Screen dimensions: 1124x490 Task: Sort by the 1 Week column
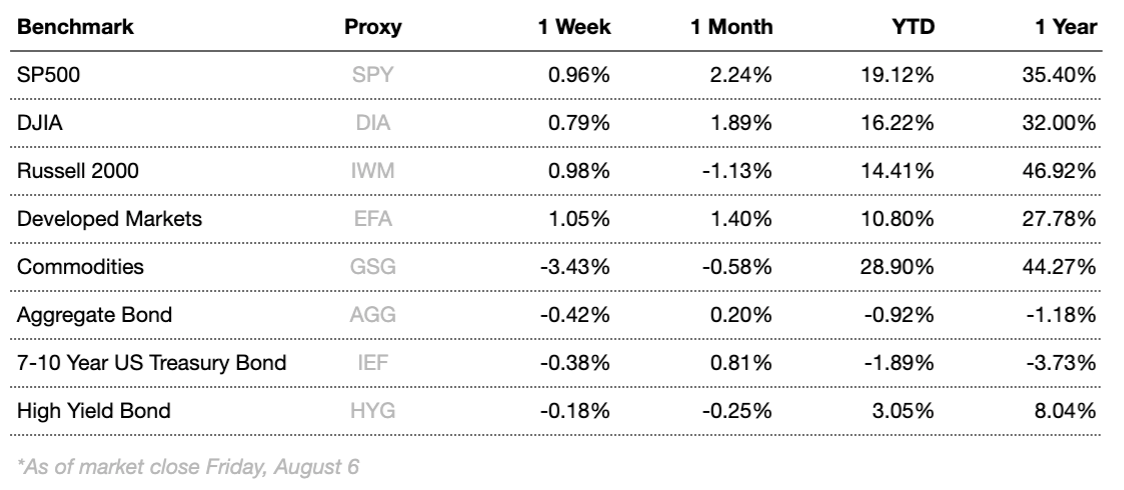[x=574, y=27]
